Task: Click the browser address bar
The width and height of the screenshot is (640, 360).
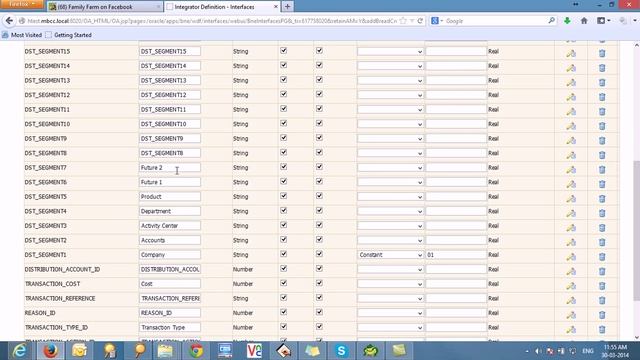Action: (212, 20)
